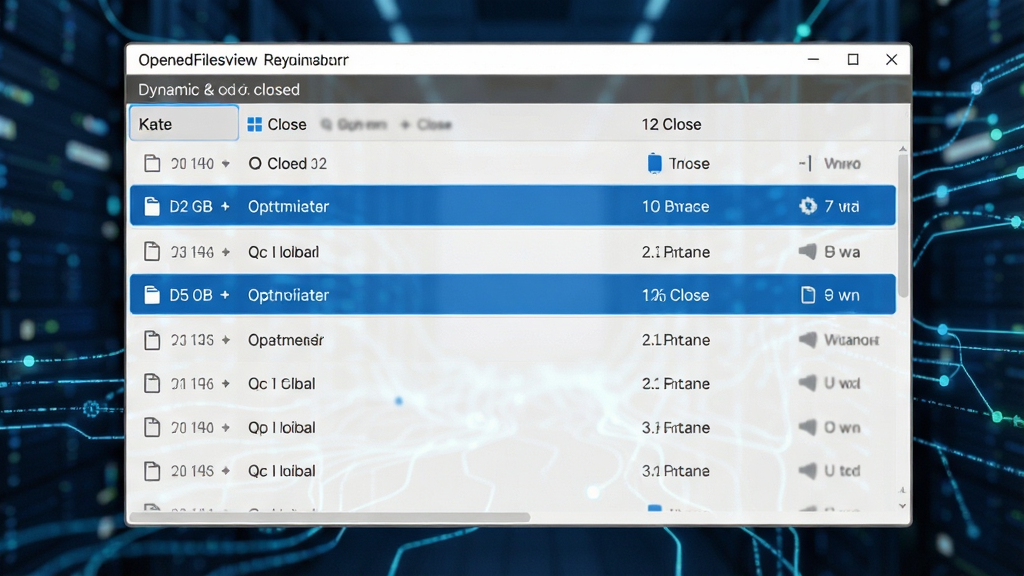This screenshot has width=1024, height=576.
Task: Click plus expander beside D2 GB
Action: pyautogui.click(x=225, y=206)
